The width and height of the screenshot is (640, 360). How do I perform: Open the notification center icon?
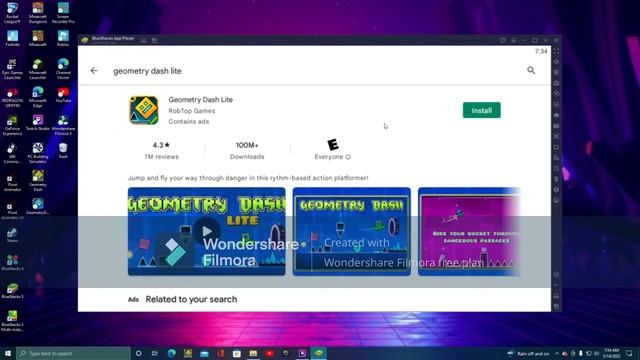click(x=629, y=353)
